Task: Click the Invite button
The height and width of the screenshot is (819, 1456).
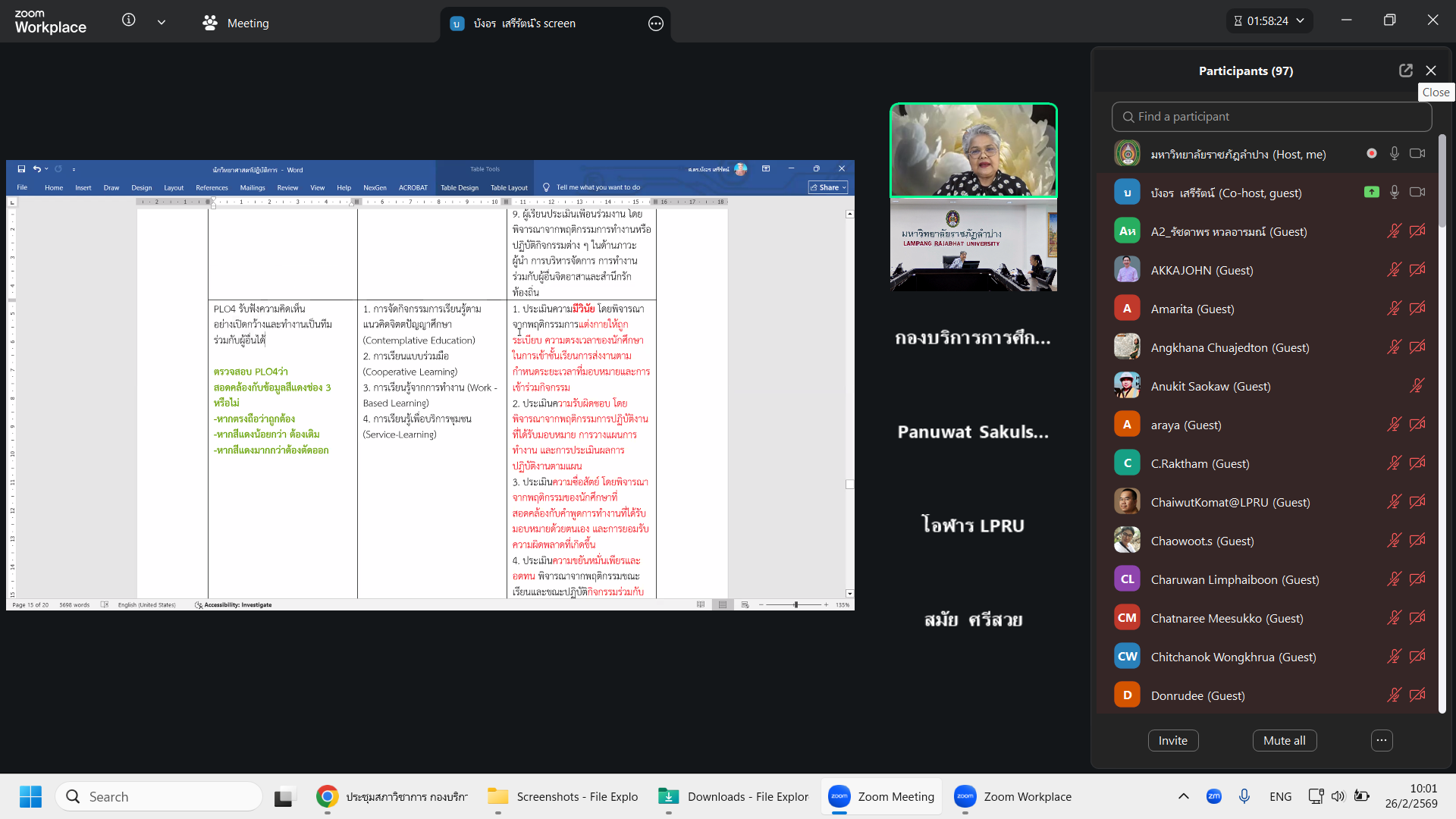Action: (x=1172, y=740)
